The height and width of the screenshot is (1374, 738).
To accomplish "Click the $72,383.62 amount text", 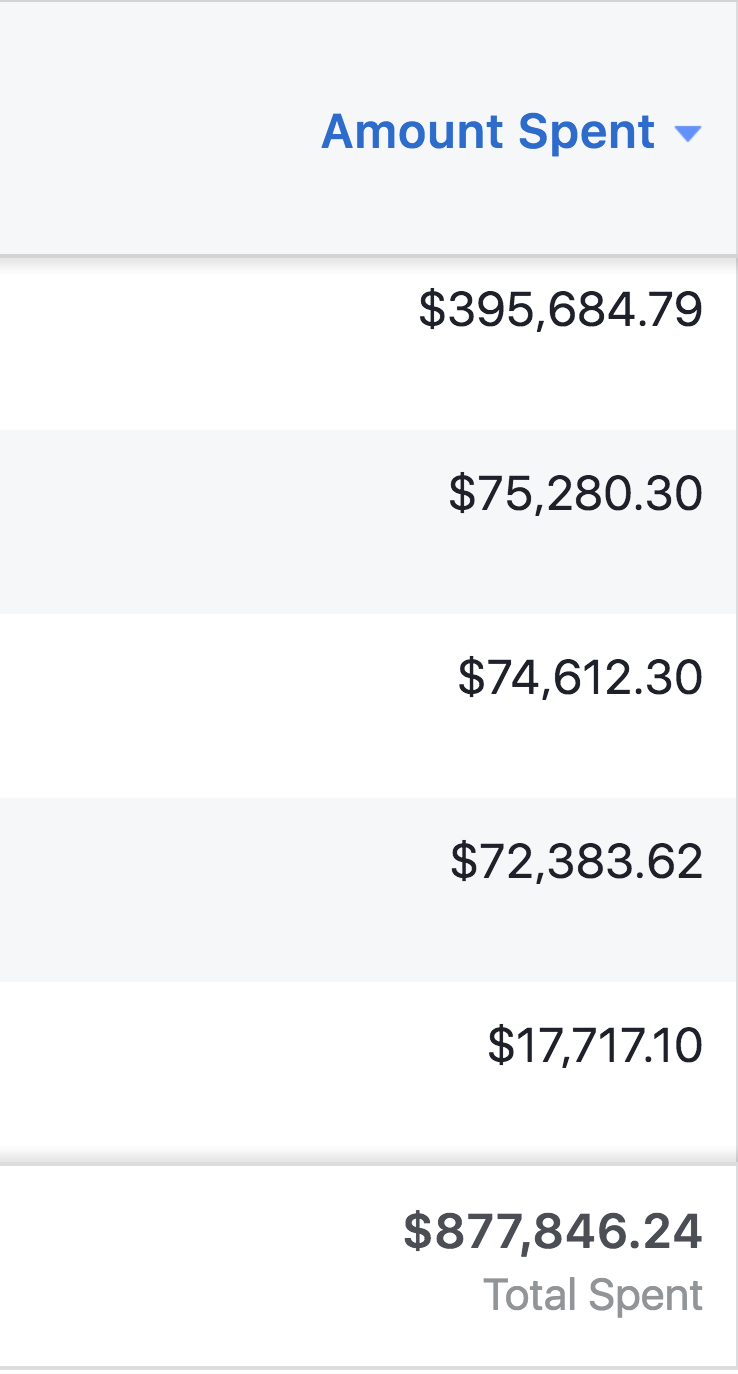I will tap(576, 861).
